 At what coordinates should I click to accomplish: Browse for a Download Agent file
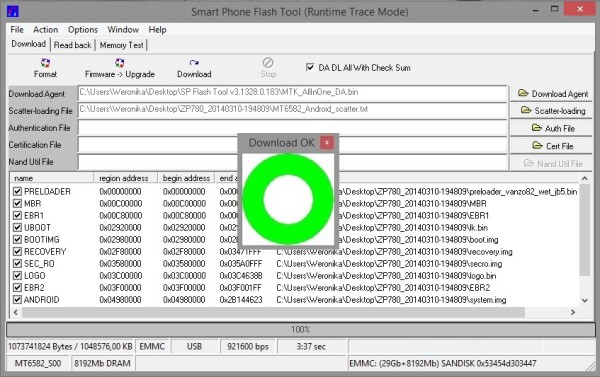tap(551, 94)
